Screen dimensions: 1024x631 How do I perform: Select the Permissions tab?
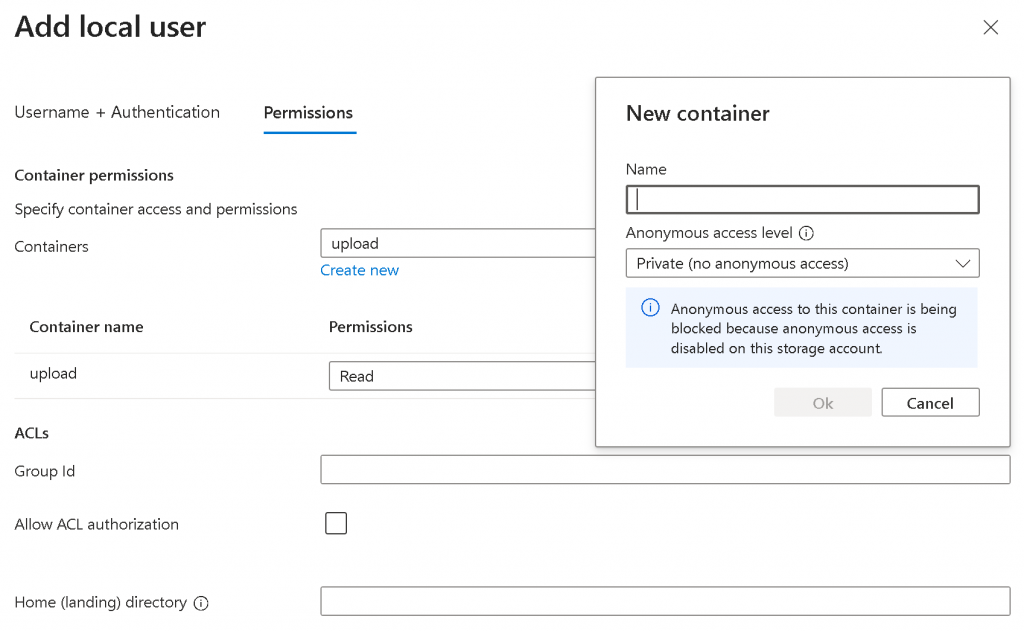pos(308,113)
